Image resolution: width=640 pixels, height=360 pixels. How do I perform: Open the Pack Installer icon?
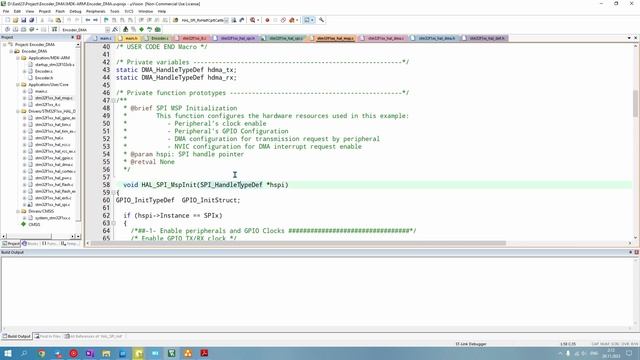158,29
